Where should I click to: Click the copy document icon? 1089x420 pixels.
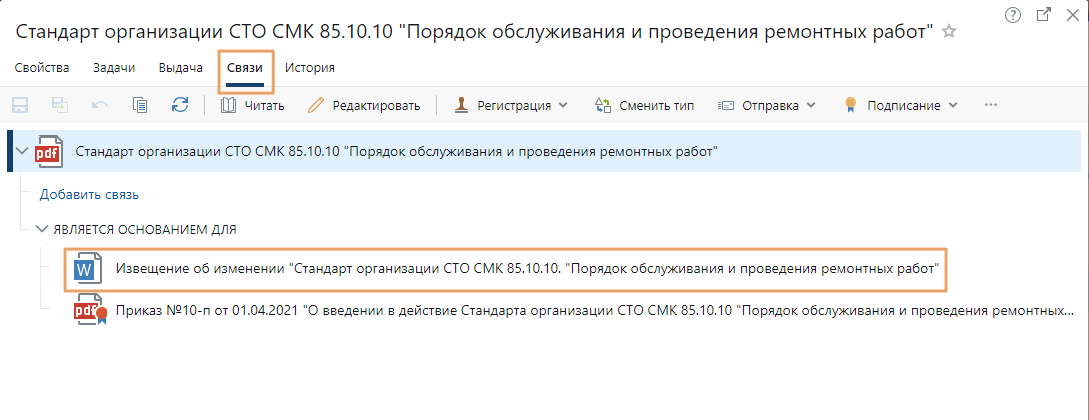[x=140, y=106]
